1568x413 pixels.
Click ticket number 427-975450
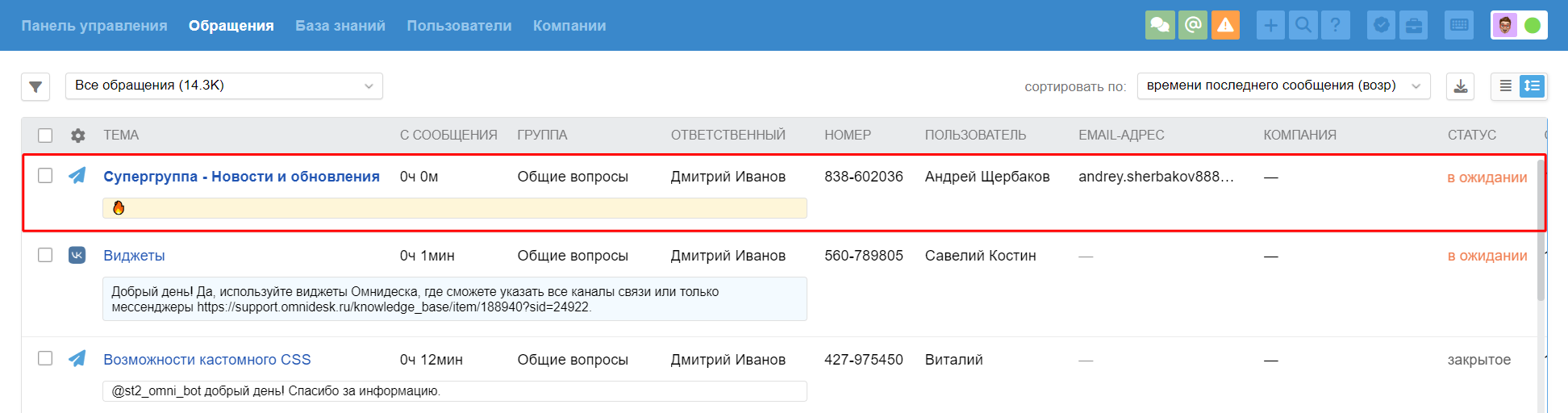(x=864, y=360)
